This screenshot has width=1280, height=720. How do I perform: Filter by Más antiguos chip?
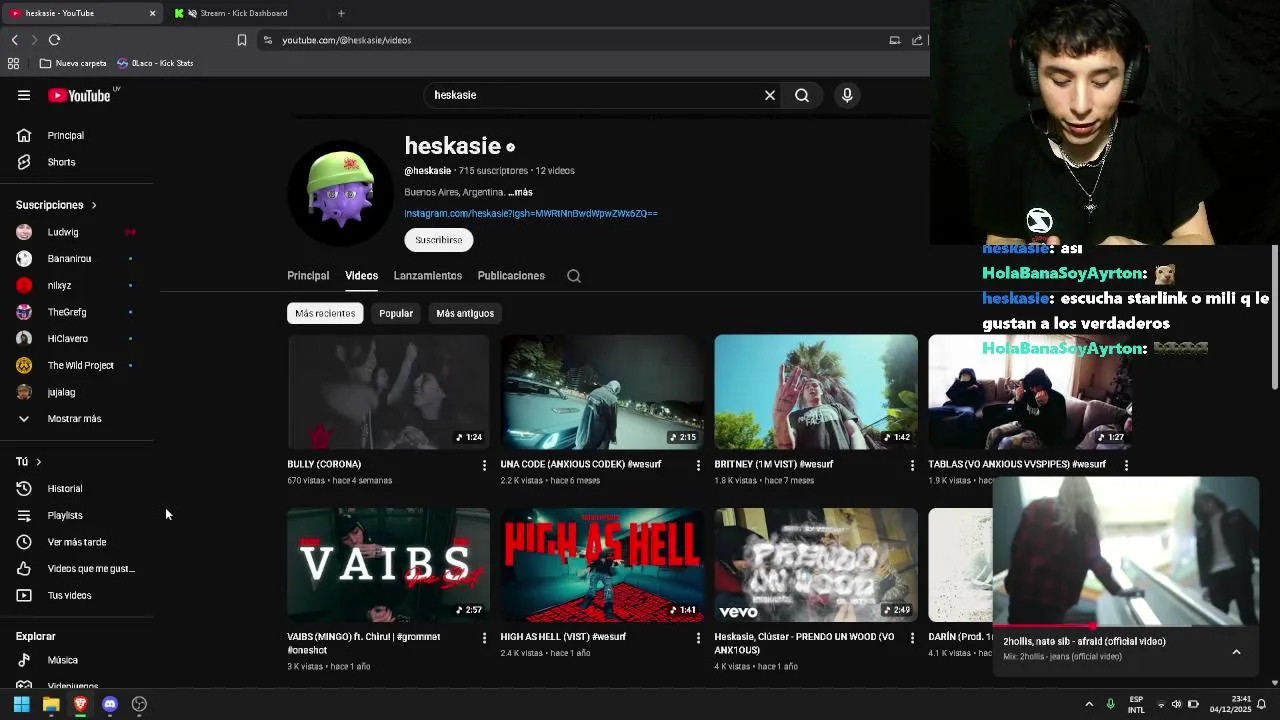(x=465, y=313)
